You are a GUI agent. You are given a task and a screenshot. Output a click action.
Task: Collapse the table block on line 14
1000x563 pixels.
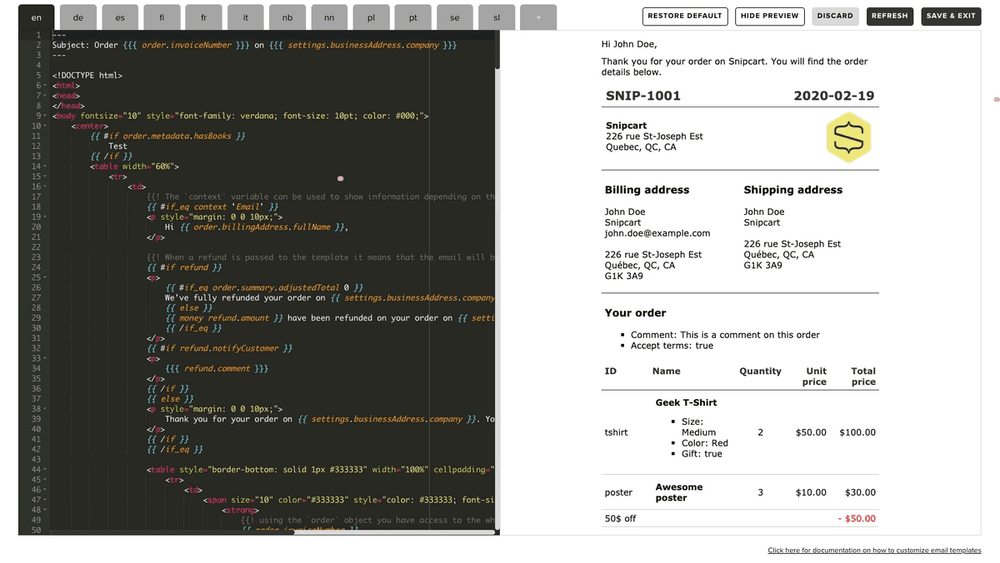pyautogui.click(x=46, y=166)
